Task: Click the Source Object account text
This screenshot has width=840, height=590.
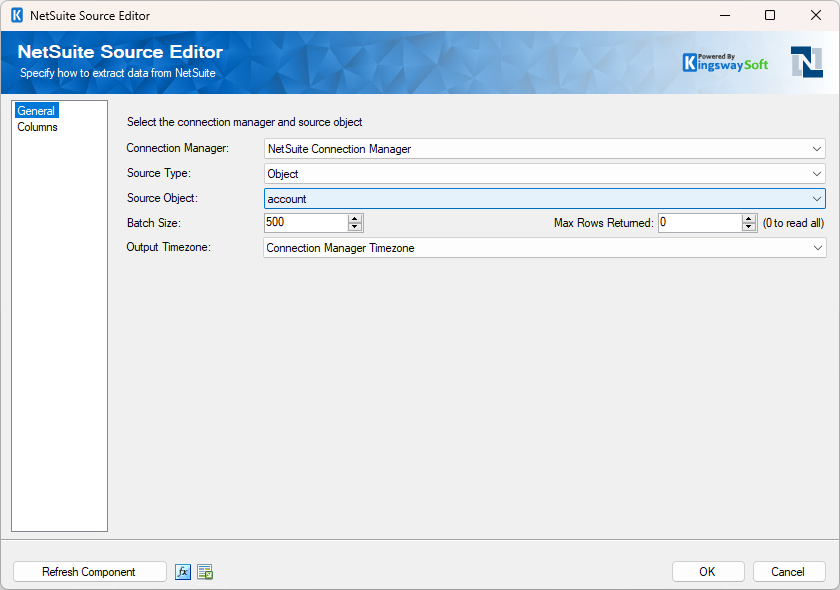Action: (x=287, y=199)
